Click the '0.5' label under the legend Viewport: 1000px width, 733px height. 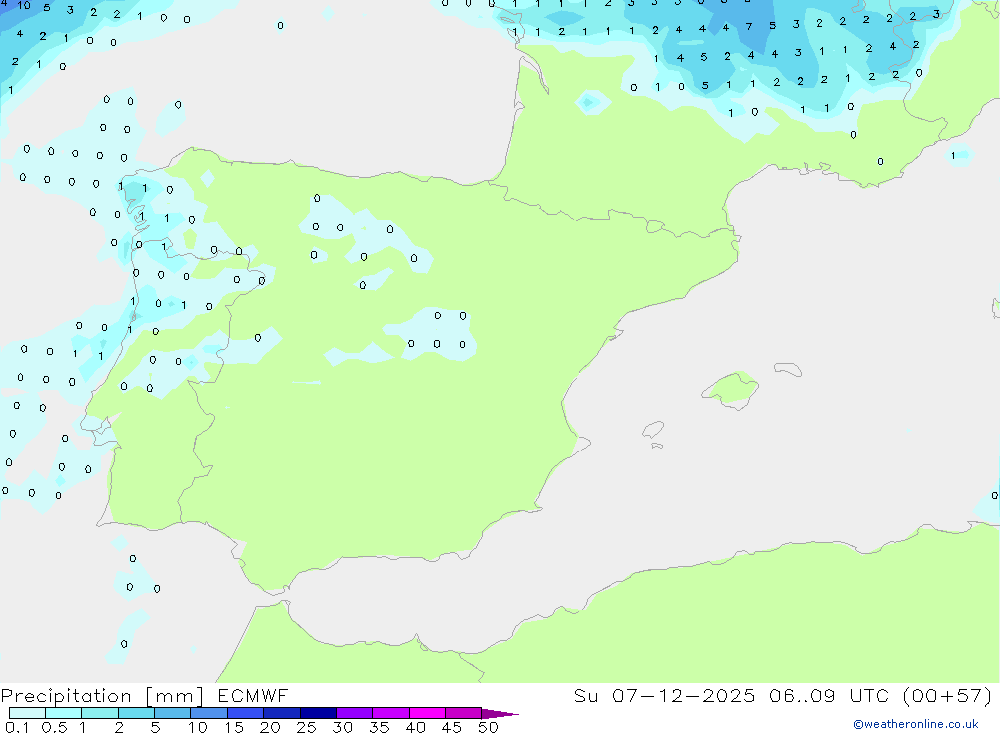[x=54, y=727]
